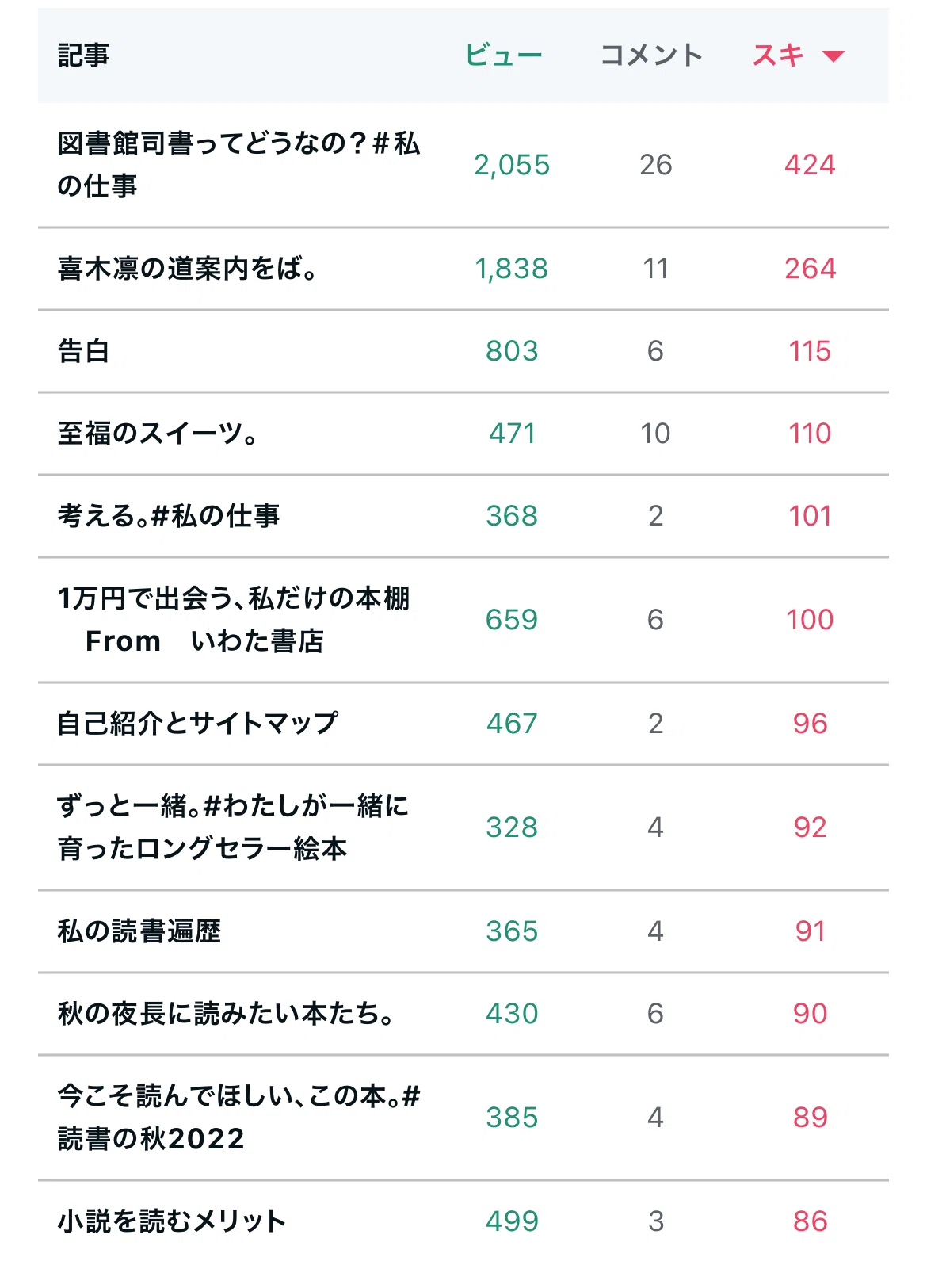
Task: Open article ずっと一緒。#わたしが一緒に育ったロングセラー絵本
Action: pyautogui.click(x=233, y=827)
